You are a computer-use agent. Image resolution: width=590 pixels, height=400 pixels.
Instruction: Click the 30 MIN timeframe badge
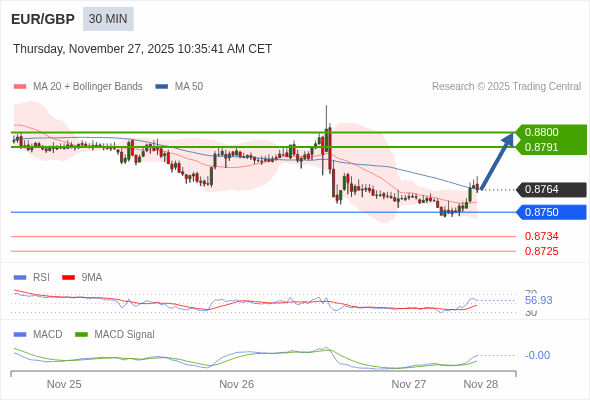[x=108, y=19]
